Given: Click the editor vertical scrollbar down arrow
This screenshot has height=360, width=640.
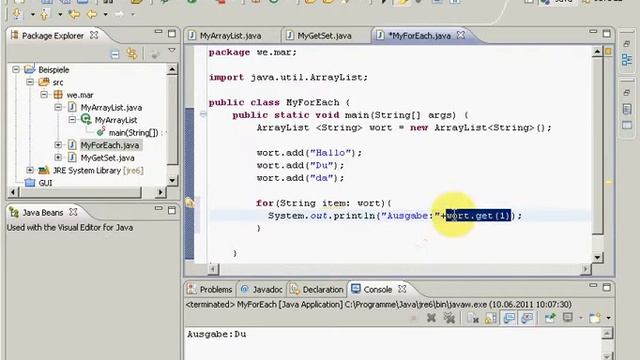Looking at the screenshot, I should click(x=597, y=257).
